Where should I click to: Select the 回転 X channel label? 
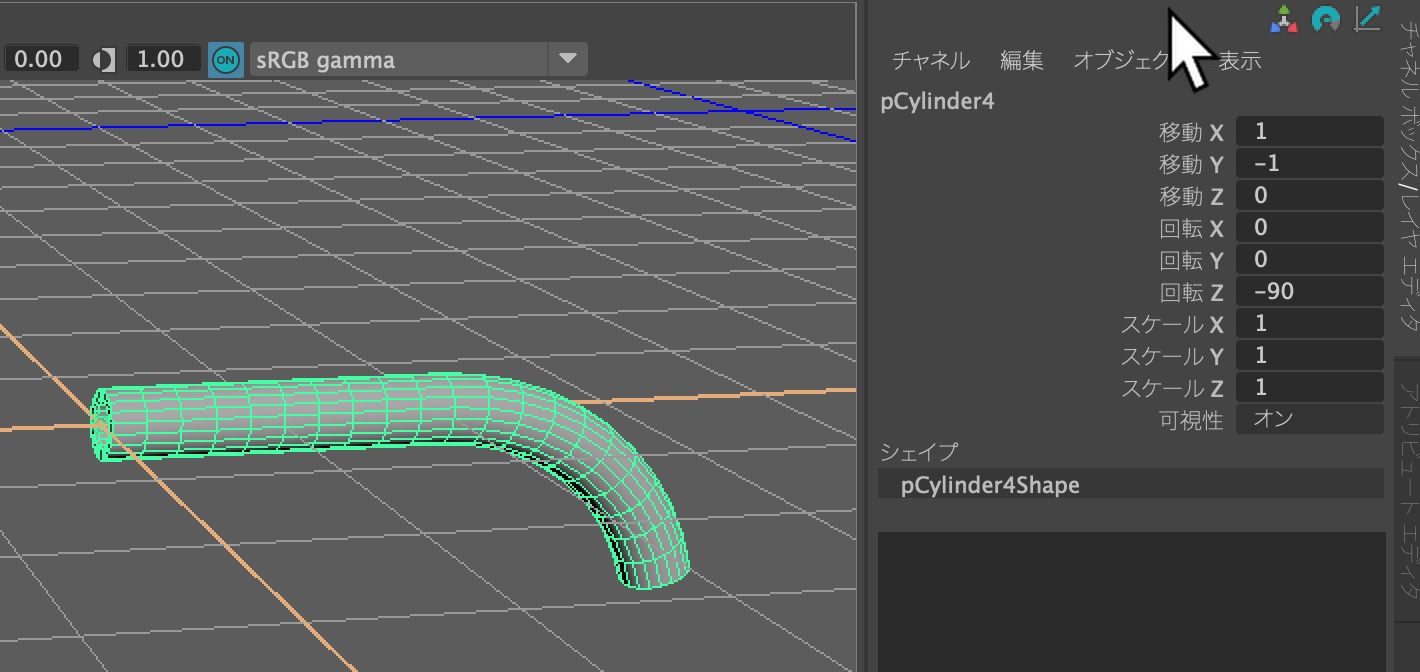pos(1191,228)
